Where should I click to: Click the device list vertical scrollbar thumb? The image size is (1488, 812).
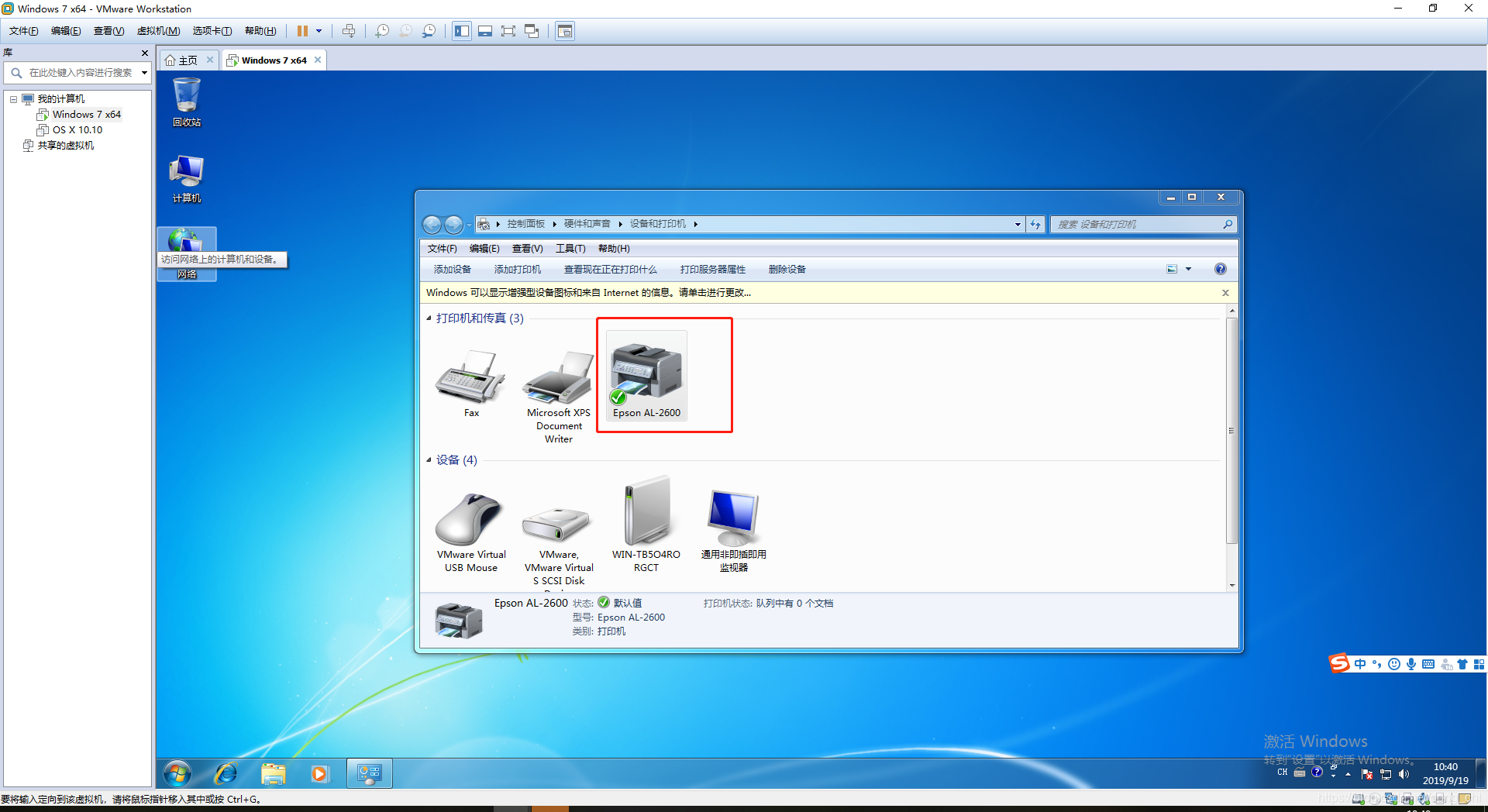1232,431
